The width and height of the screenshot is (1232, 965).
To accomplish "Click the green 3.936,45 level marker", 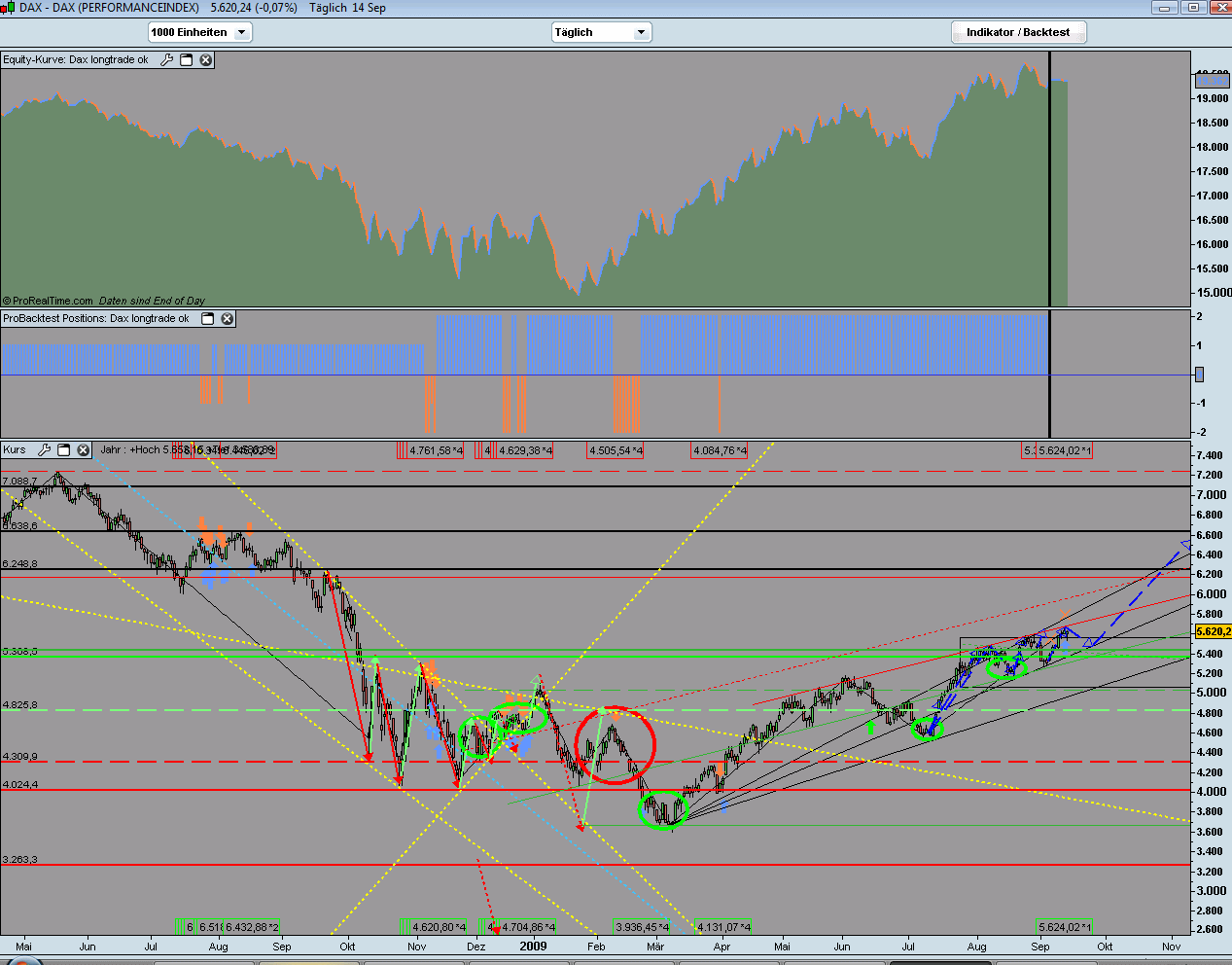I will coord(643,927).
